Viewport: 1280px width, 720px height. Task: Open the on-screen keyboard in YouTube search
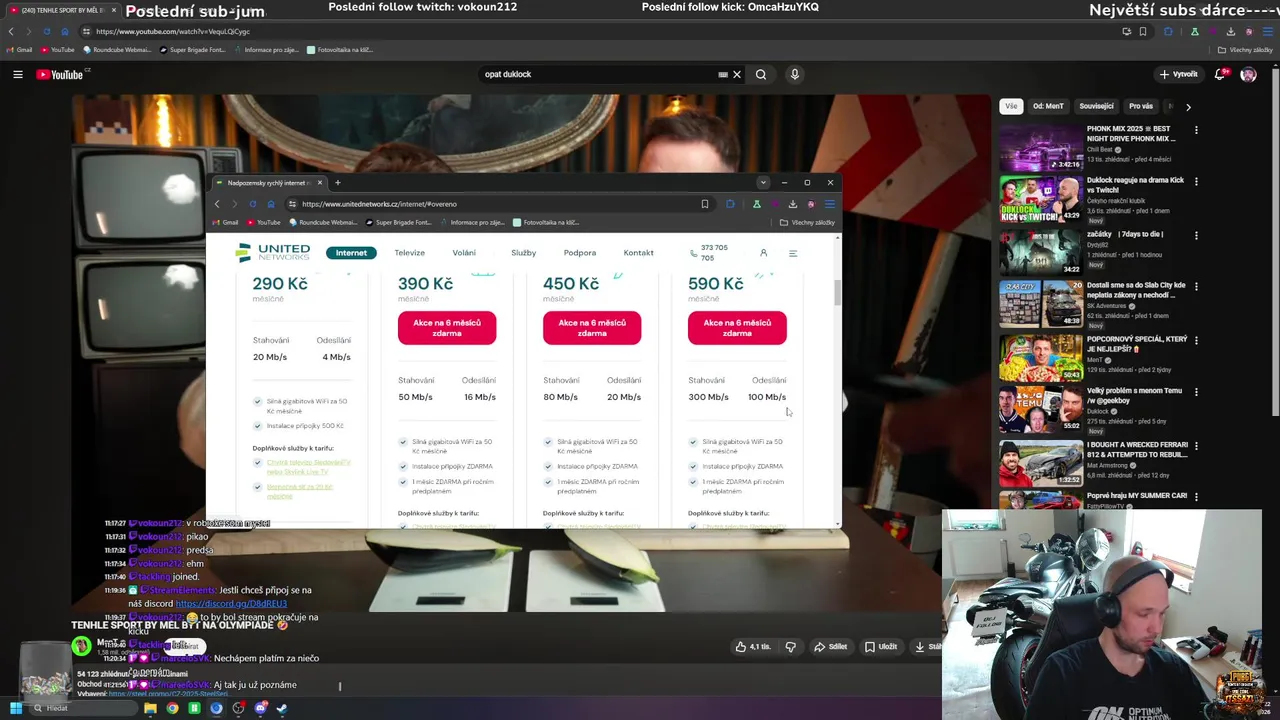[723, 74]
